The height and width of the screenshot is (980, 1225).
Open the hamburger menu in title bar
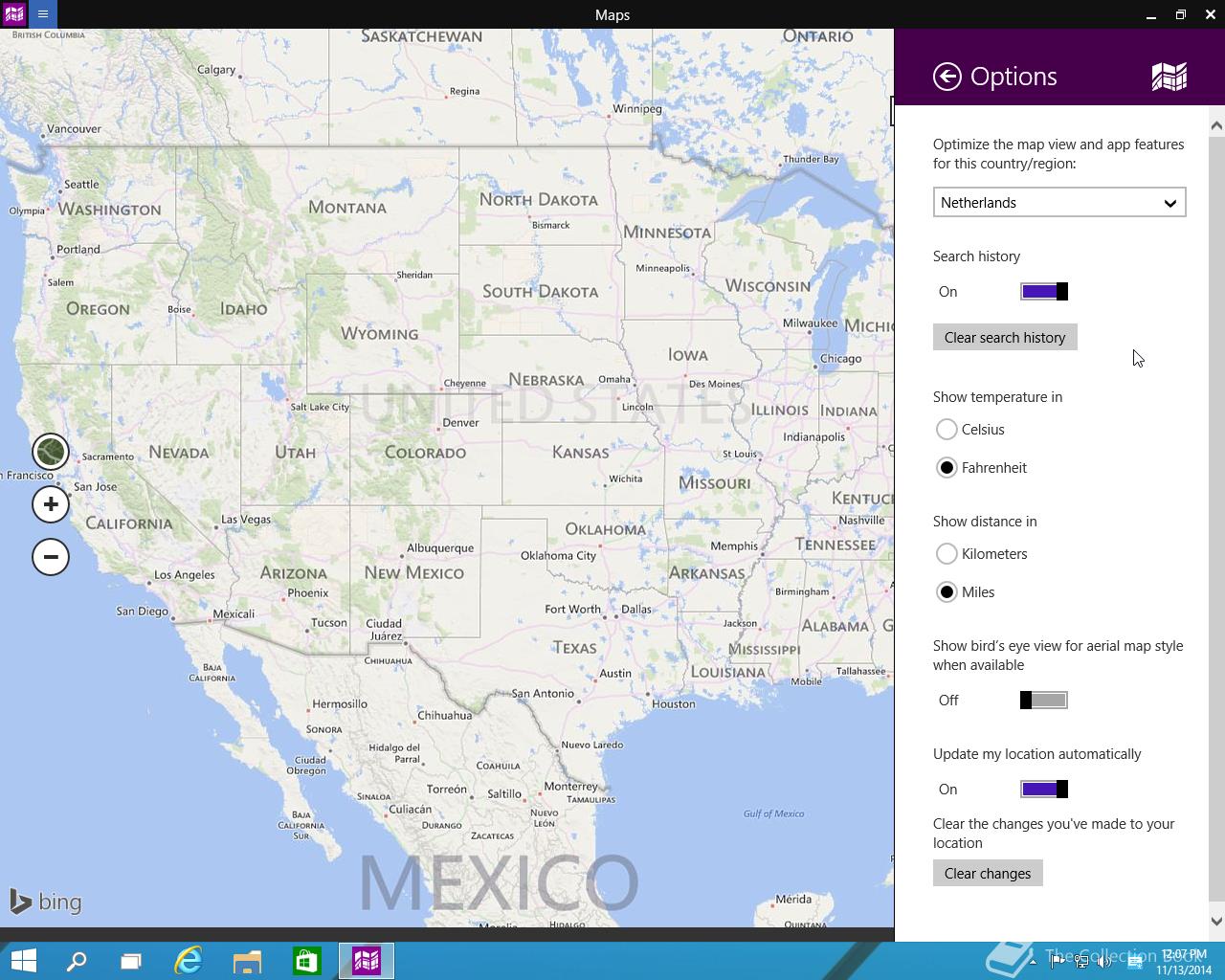pyautogui.click(x=43, y=14)
